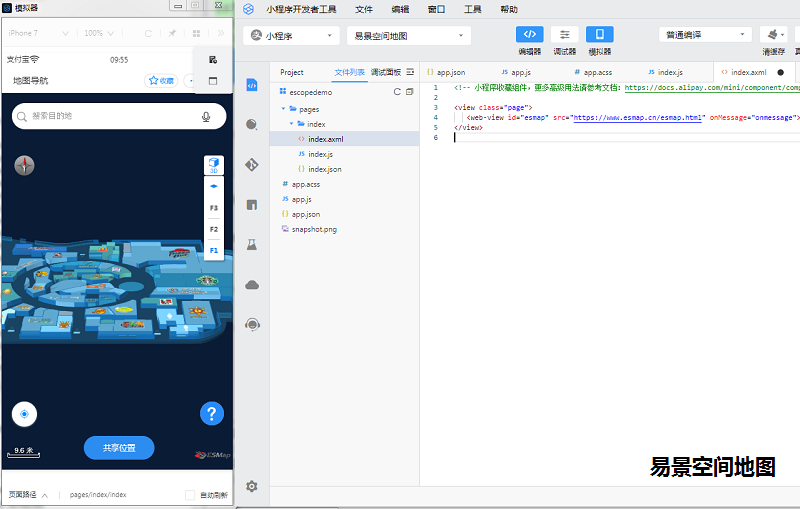This screenshot has height=509, width=800.
Task: Collapse the pages folder
Action: (x=284, y=109)
